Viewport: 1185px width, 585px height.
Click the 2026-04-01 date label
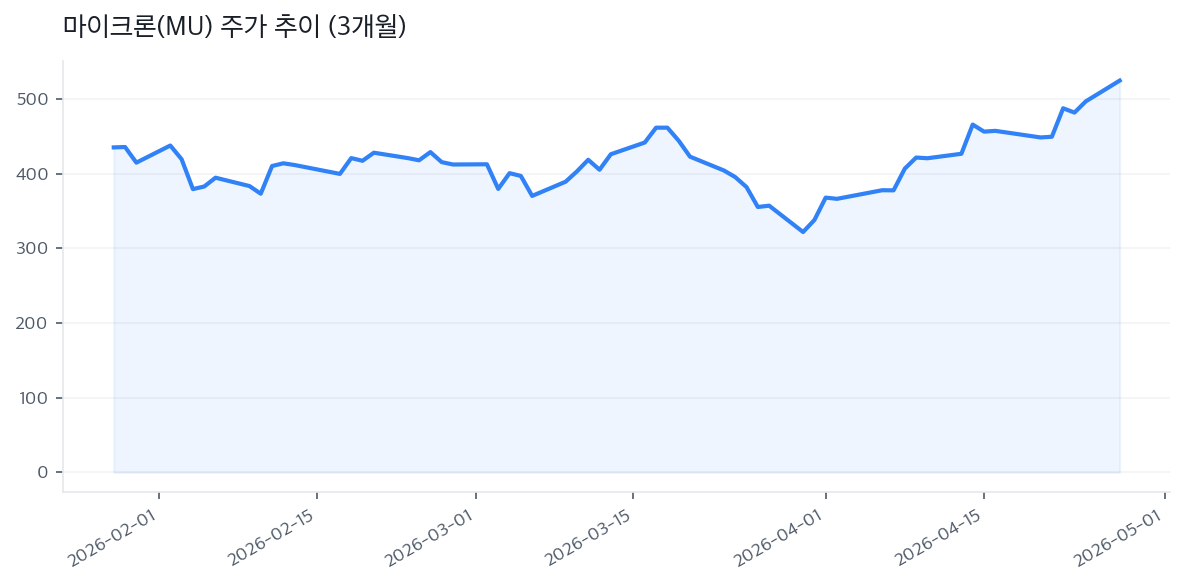click(780, 538)
